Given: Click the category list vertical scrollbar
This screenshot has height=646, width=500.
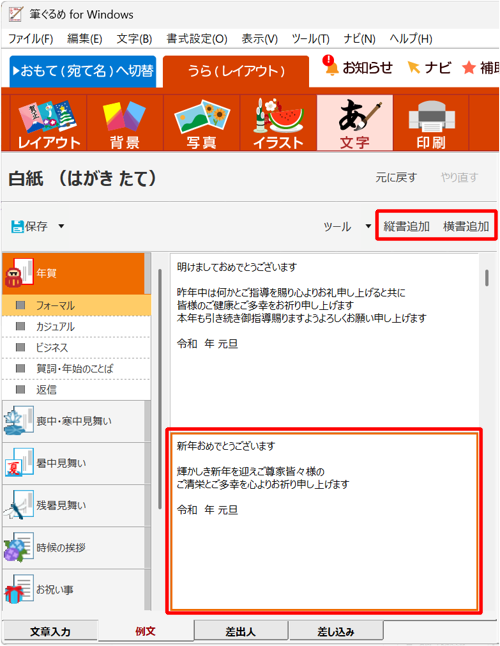Looking at the screenshot, I should pyautogui.click(x=160, y=389).
